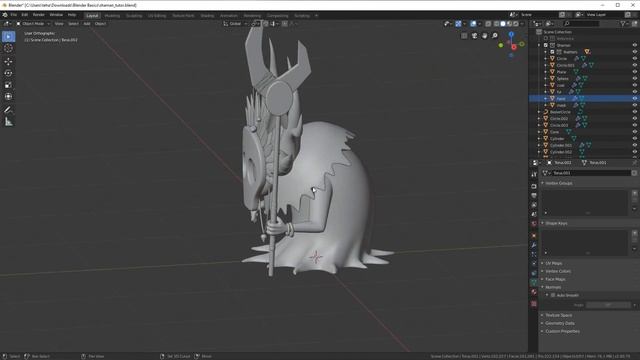
Task: Hide the Cone object in outliner
Action: point(635,132)
